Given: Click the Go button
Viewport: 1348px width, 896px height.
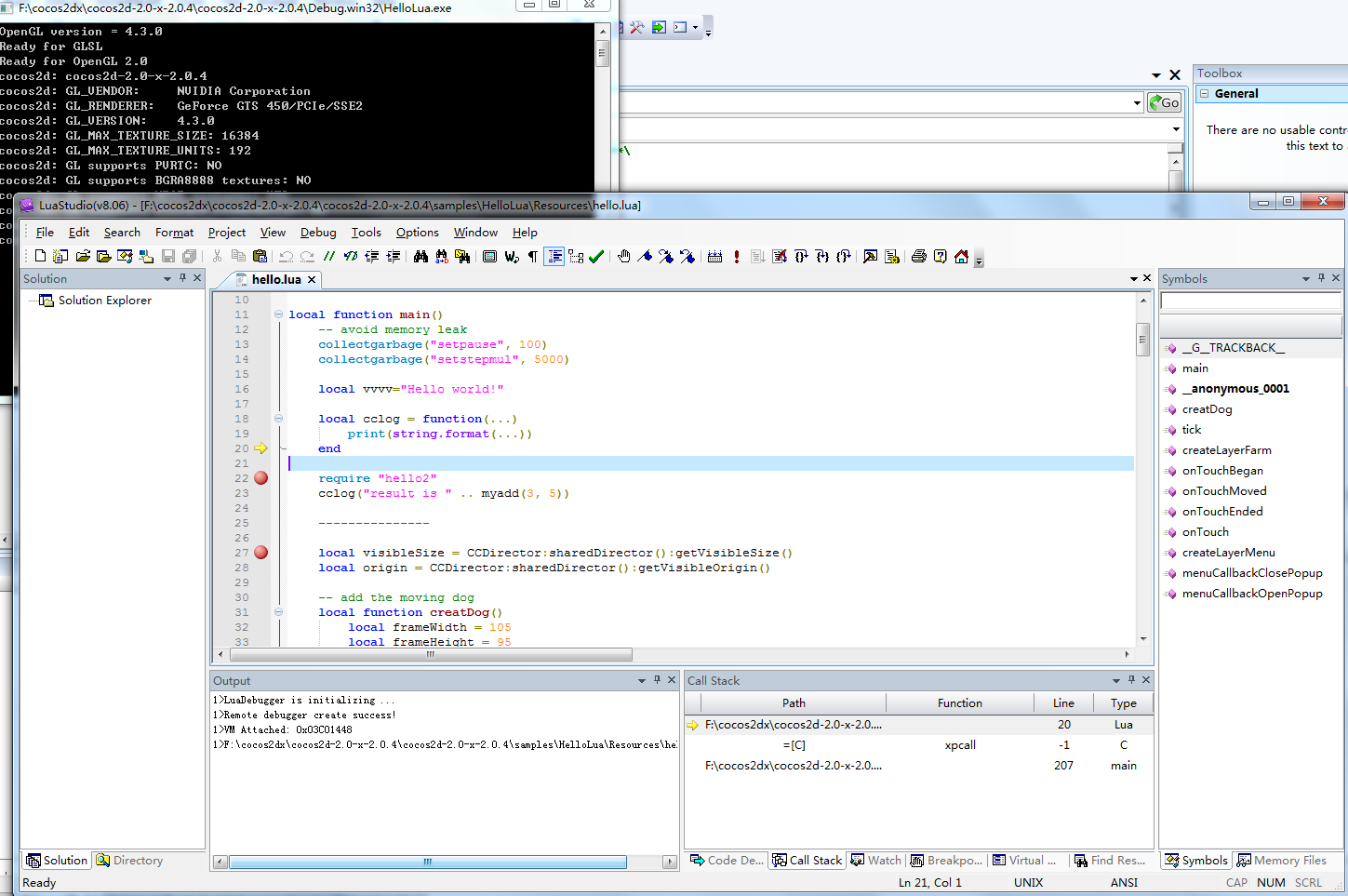Looking at the screenshot, I should coord(1164,103).
